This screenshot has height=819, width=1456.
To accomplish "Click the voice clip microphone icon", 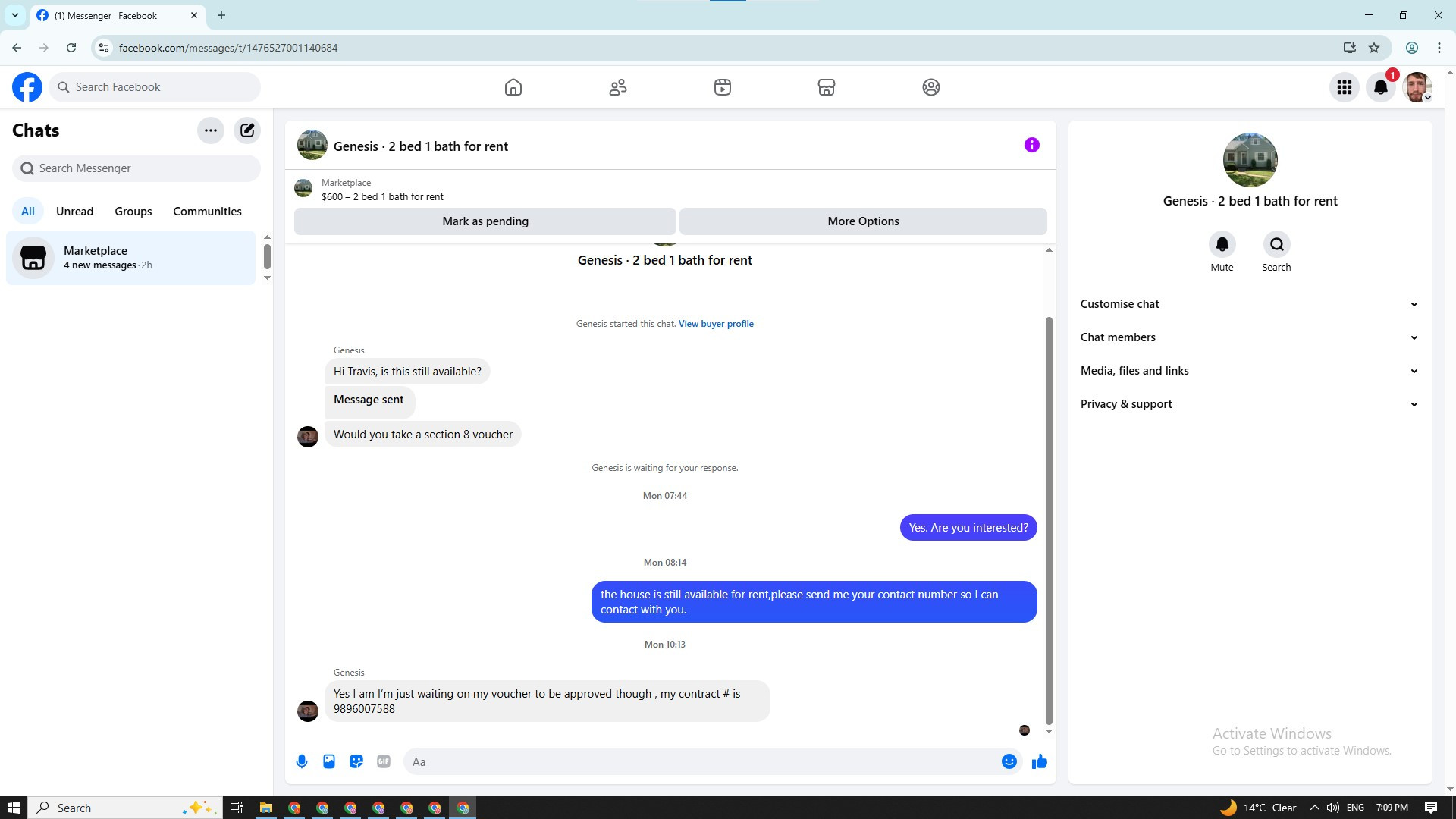I will pyautogui.click(x=302, y=761).
